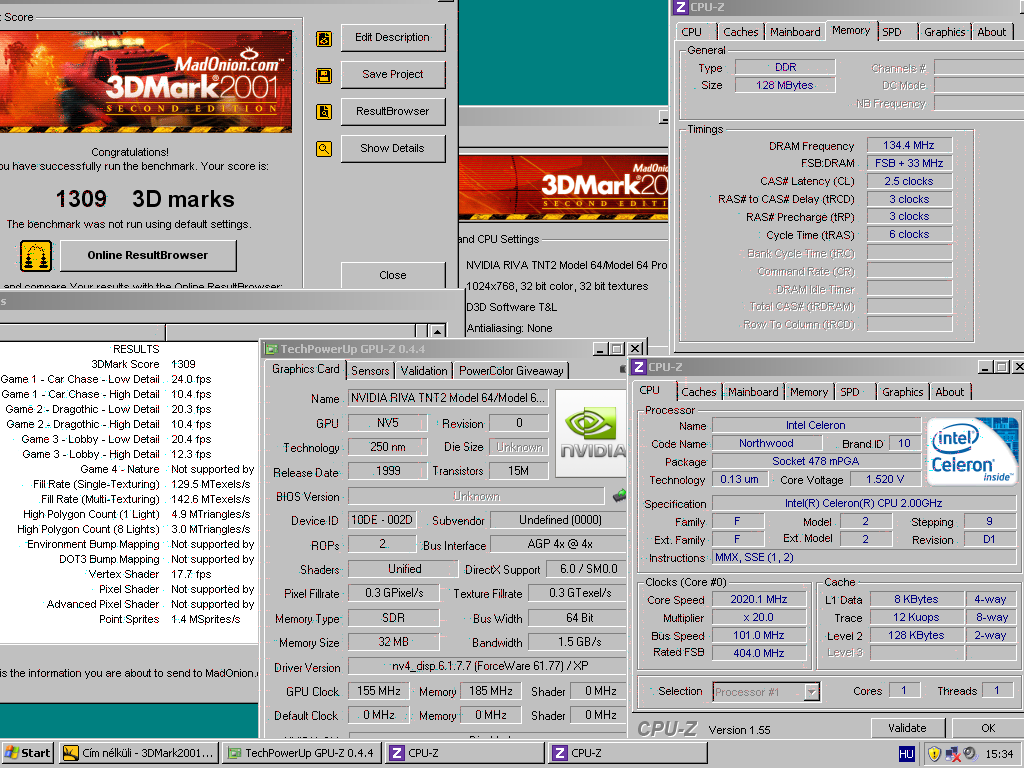Click the Device ID field 10DE - 002D
Viewport: 1024px width, 768px height.
pos(382,520)
